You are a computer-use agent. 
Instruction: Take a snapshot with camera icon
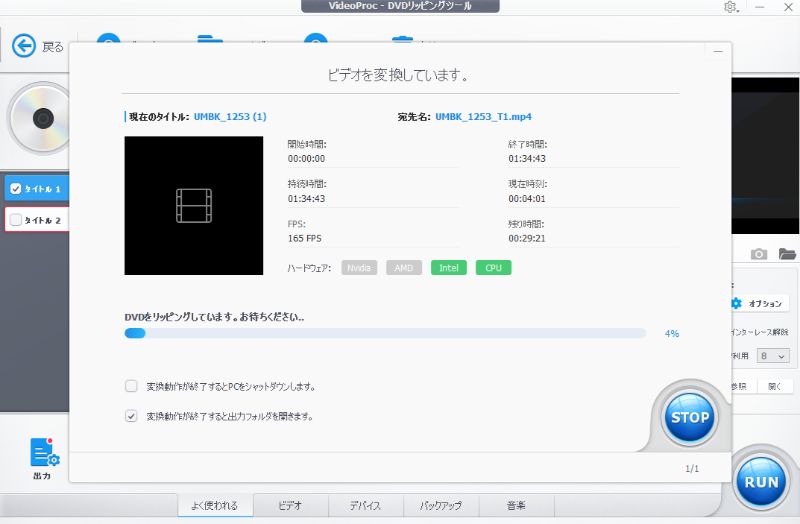point(759,254)
